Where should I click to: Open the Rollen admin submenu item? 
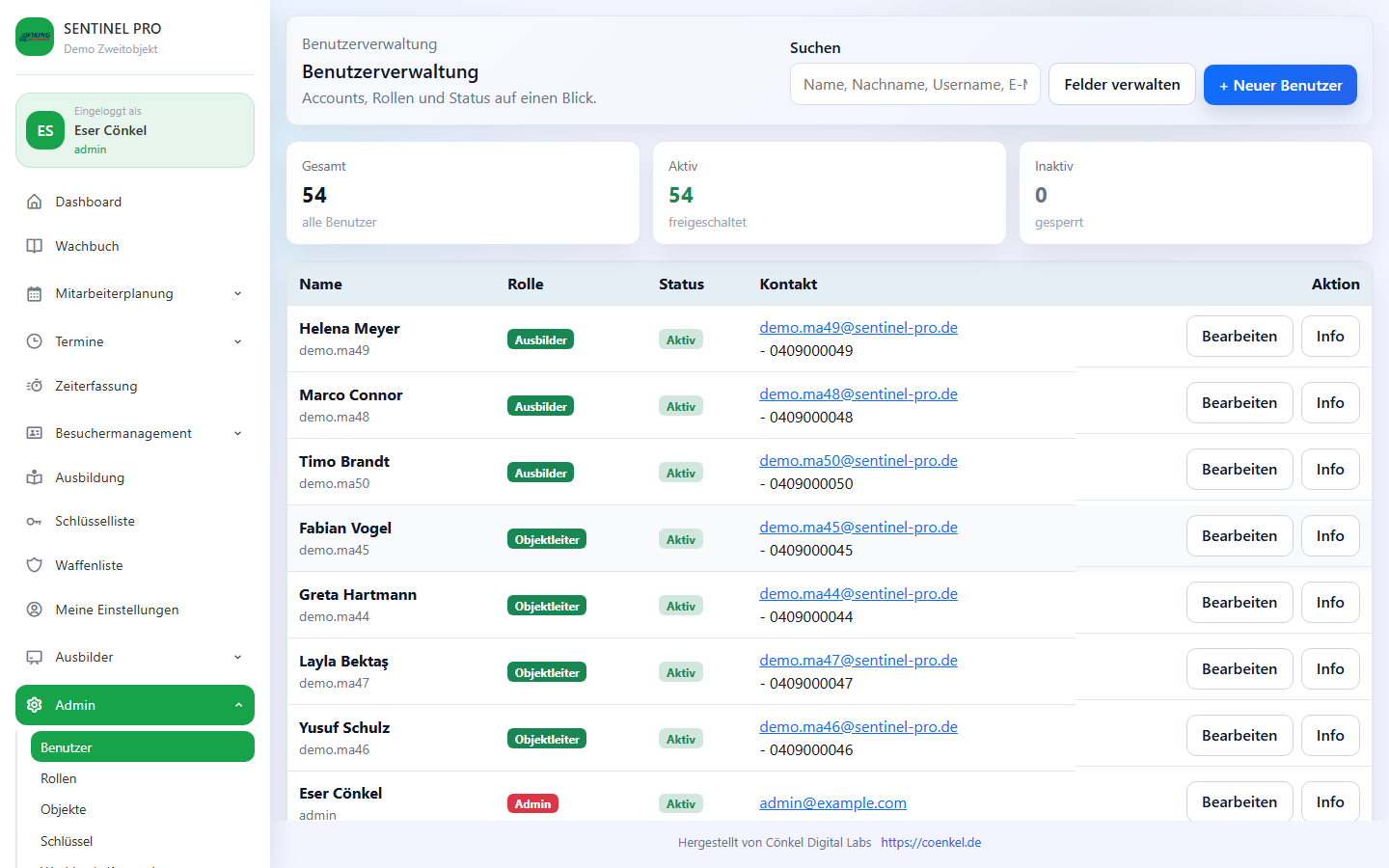point(59,778)
